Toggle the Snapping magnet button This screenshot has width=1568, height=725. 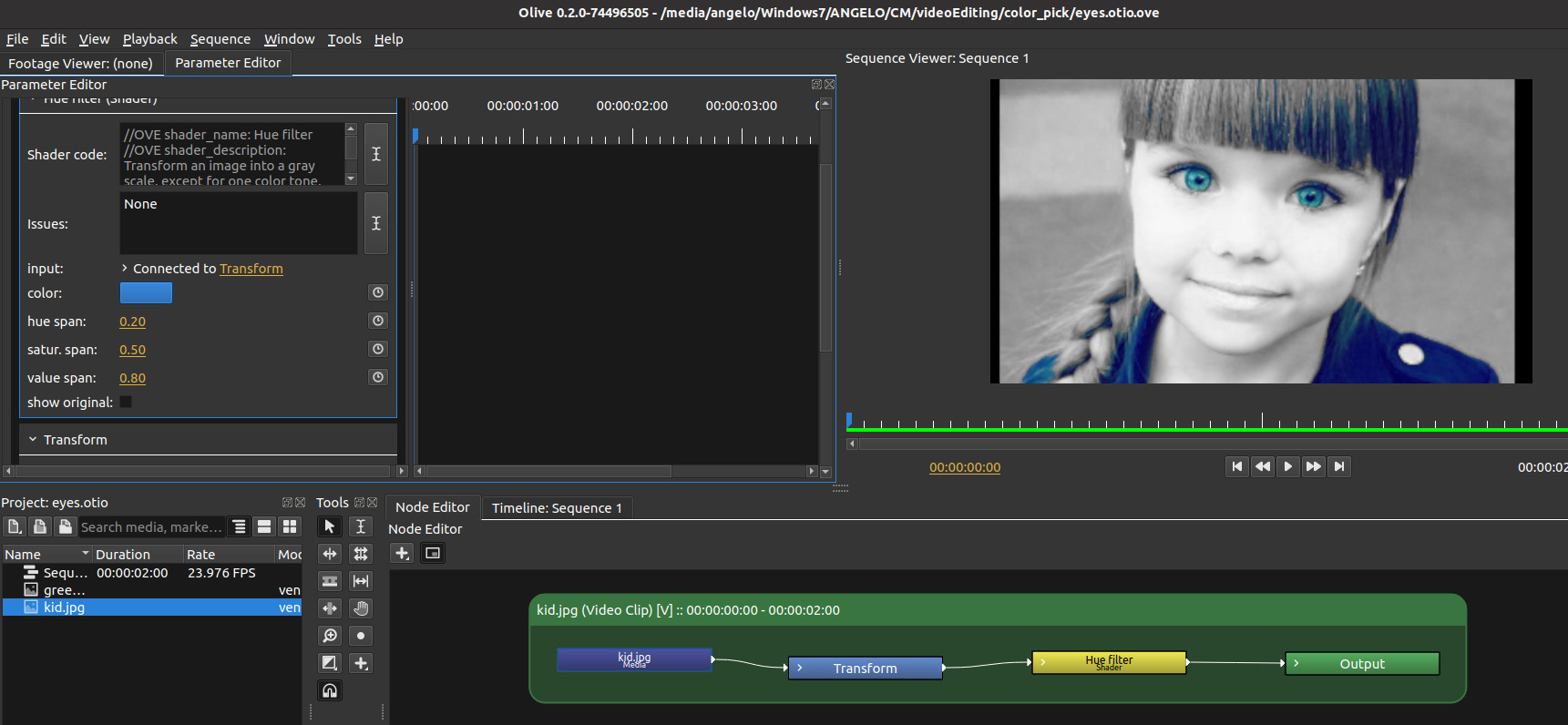330,690
